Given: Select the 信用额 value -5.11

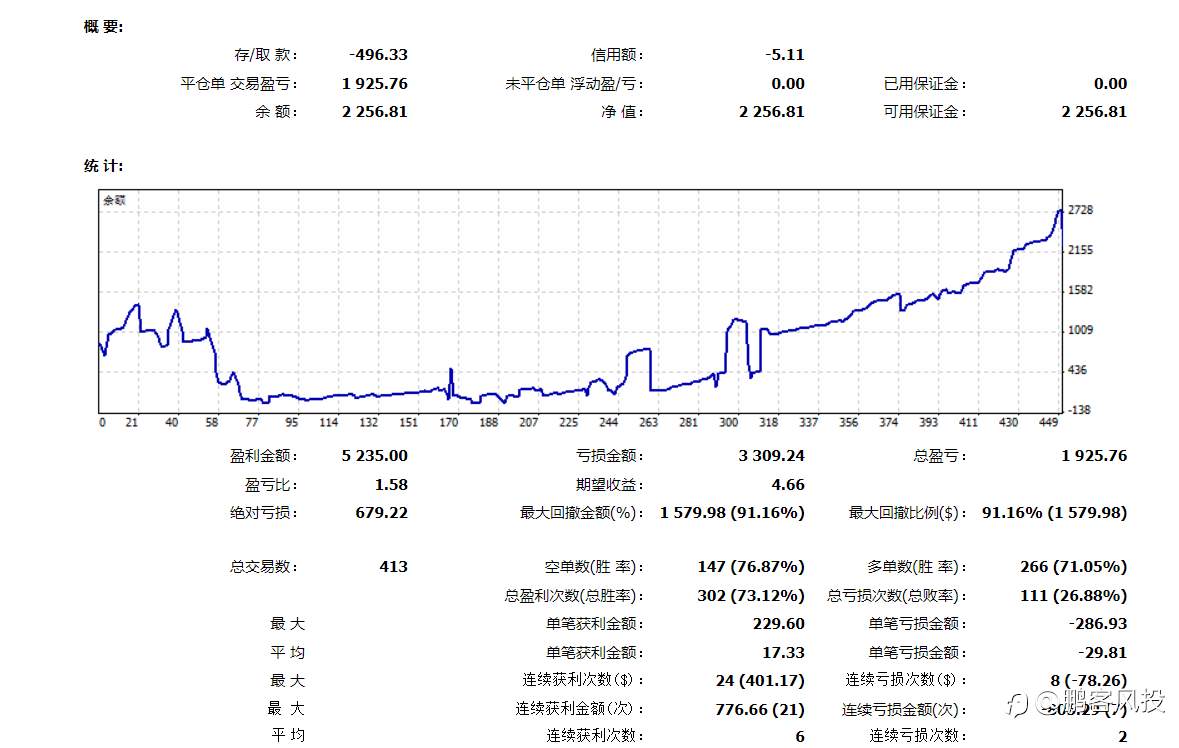Looking at the screenshot, I should [785, 55].
